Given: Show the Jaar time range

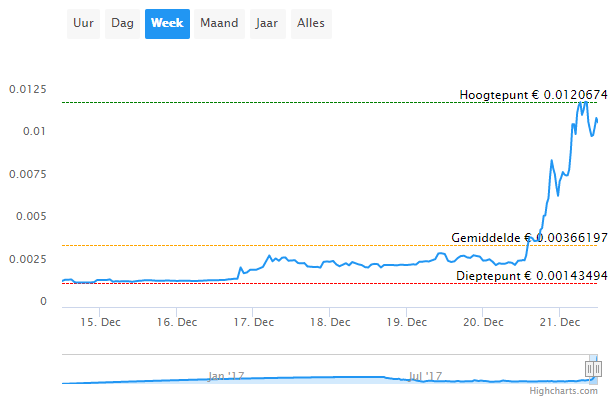Looking at the screenshot, I should pos(268,24).
